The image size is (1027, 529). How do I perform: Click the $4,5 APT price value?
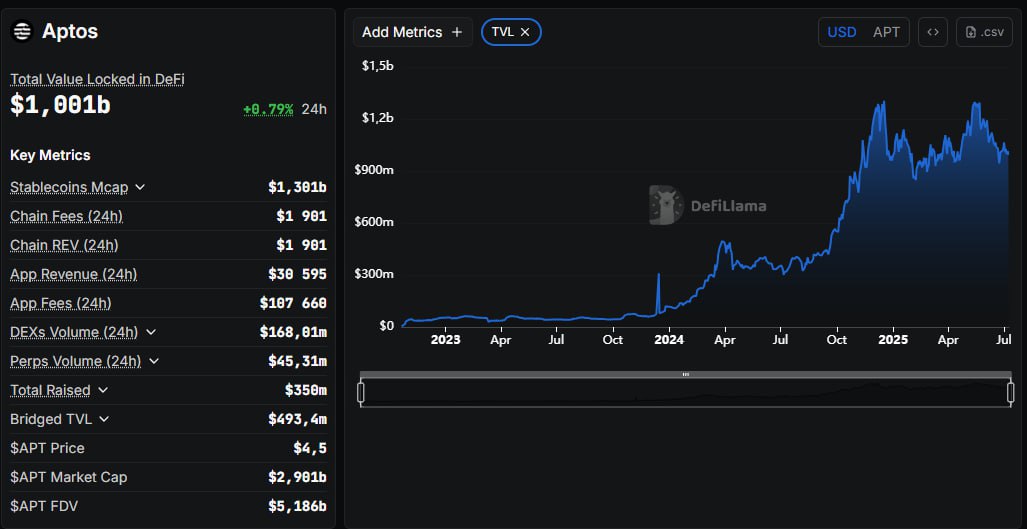(x=310, y=448)
